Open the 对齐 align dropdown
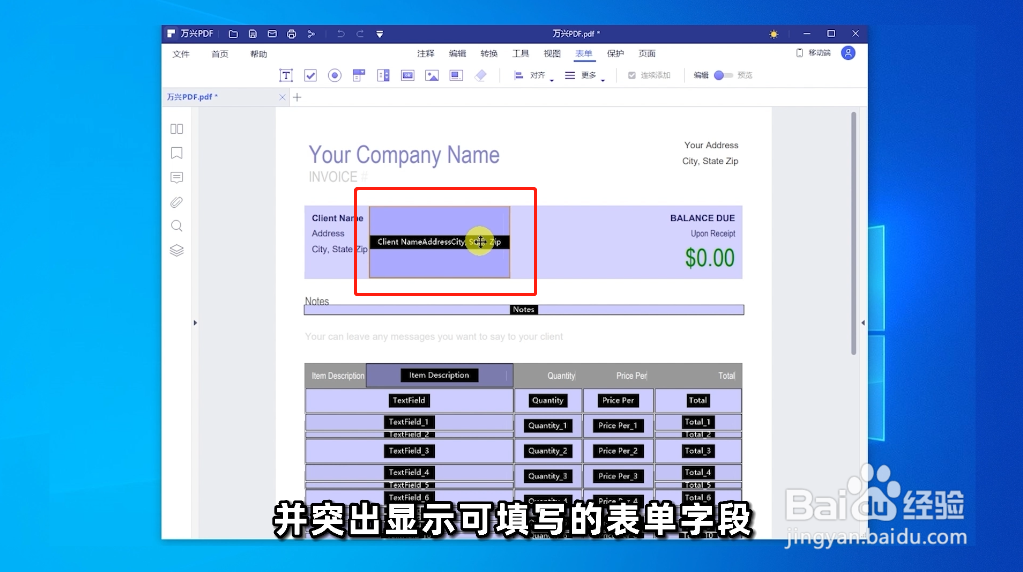Viewport: 1023px width, 572px height. 534,76
